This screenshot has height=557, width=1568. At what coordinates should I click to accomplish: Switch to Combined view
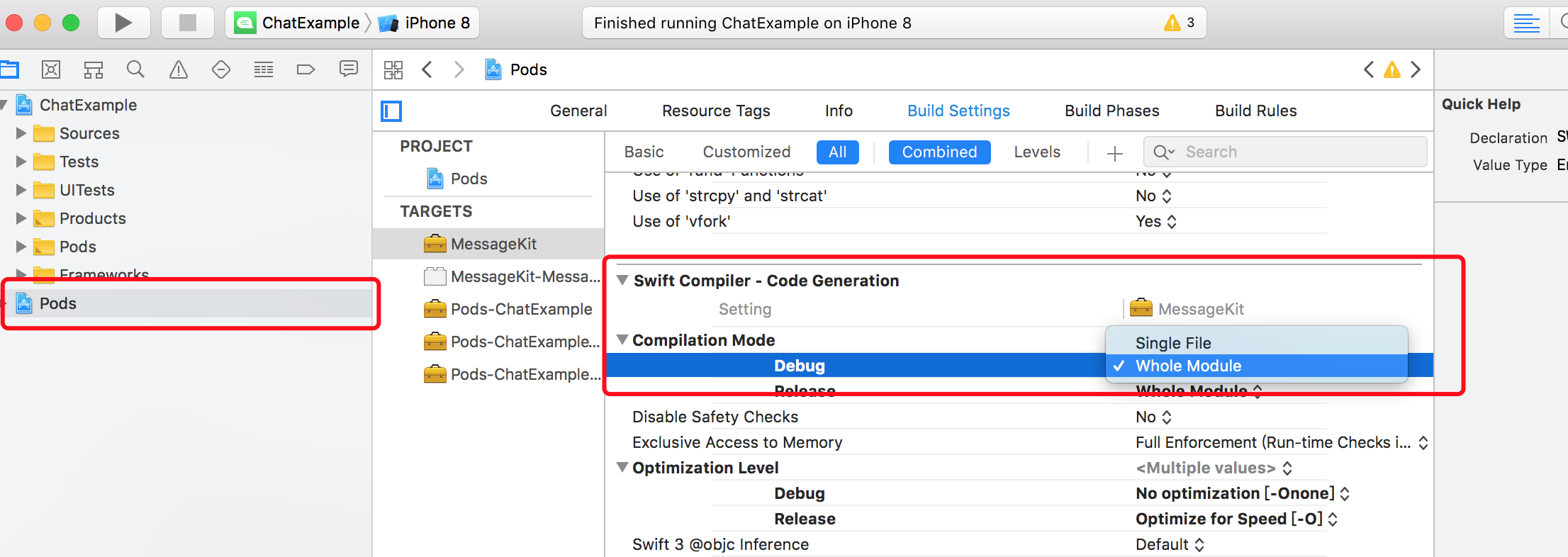tap(939, 152)
